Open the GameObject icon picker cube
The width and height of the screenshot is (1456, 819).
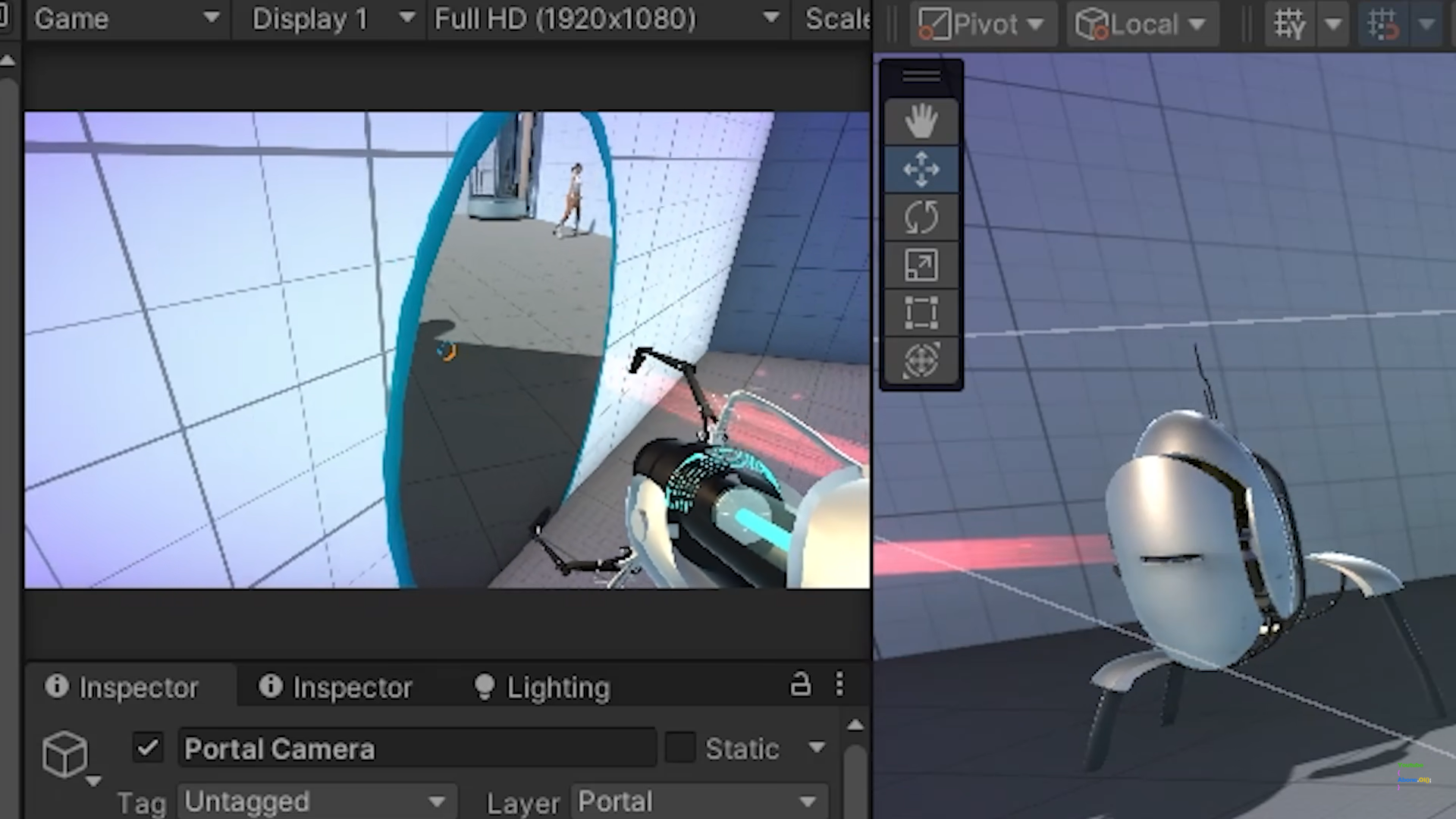(65, 754)
